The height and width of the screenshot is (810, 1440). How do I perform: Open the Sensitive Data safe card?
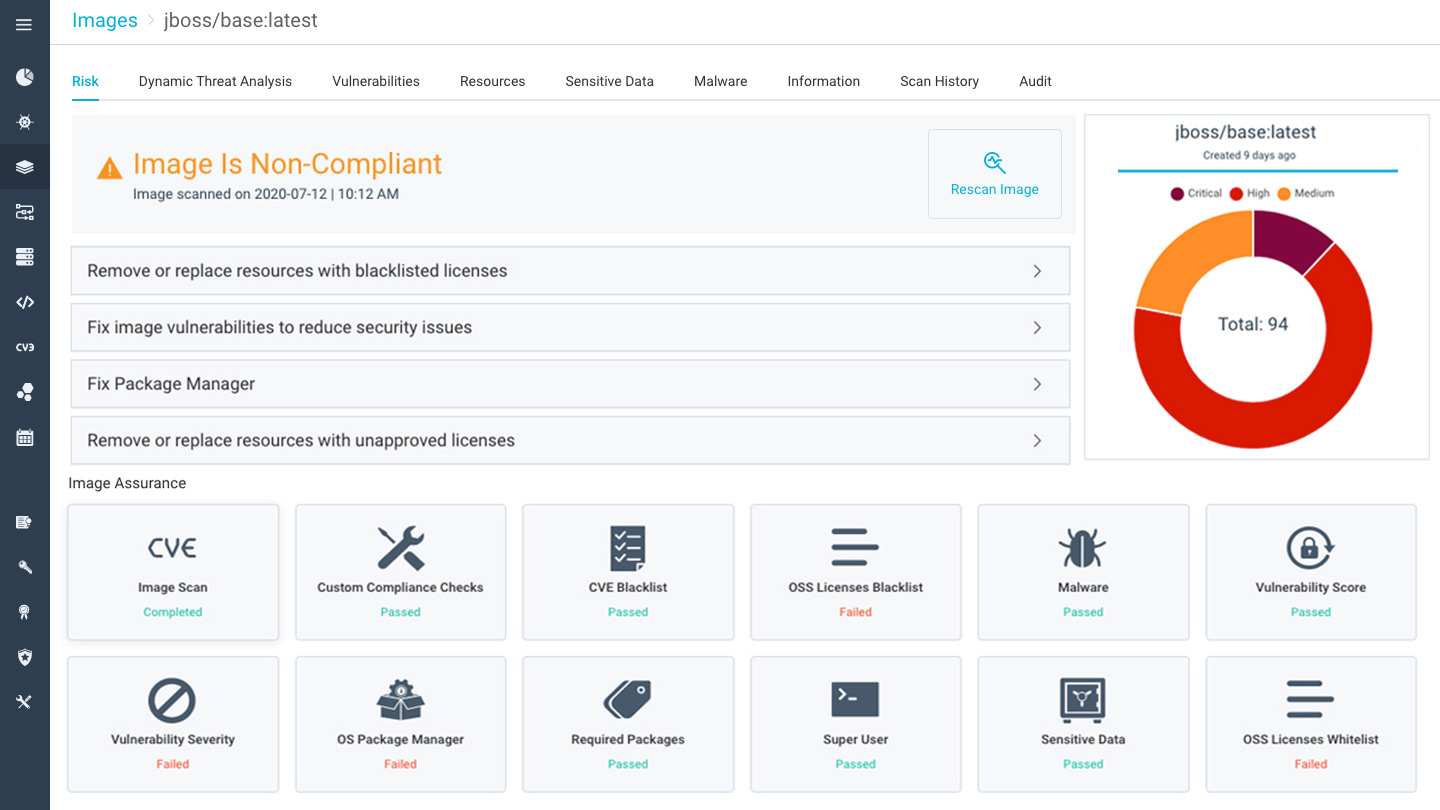click(1083, 724)
